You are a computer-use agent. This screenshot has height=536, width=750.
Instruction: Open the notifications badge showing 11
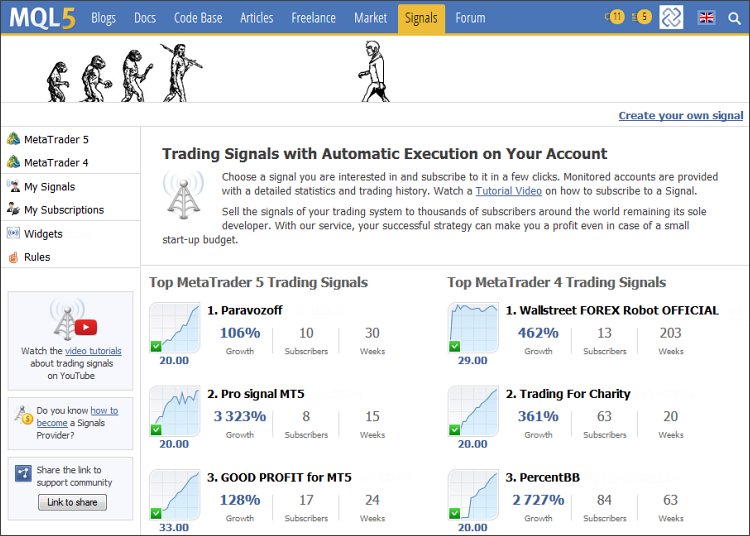[615, 18]
